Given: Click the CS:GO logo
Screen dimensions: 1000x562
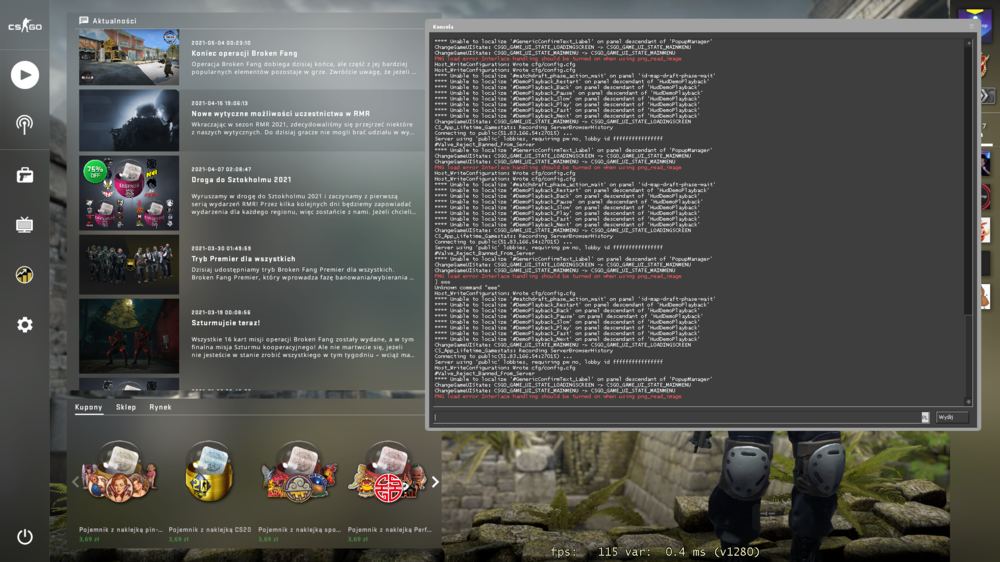Looking at the screenshot, I should pyautogui.click(x=25, y=26).
